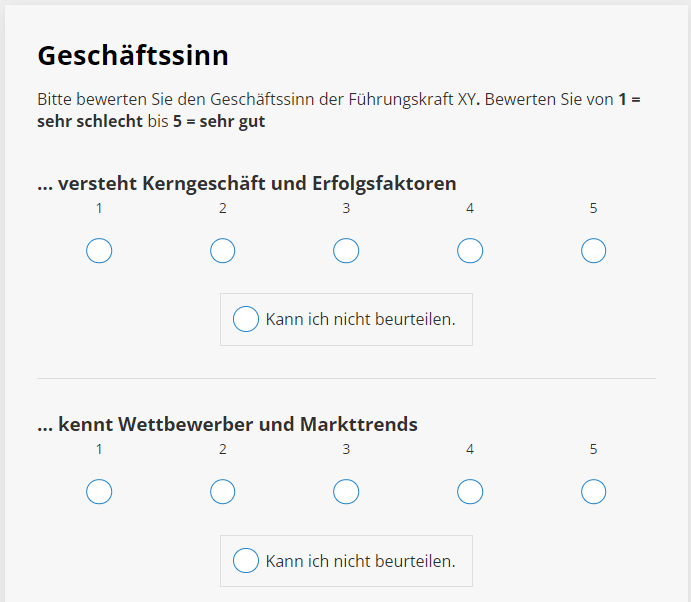The width and height of the screenshot is (691, 602).
Task: Rate Wettbewerber und Markttrends with 1
Action: coord(99,492)
